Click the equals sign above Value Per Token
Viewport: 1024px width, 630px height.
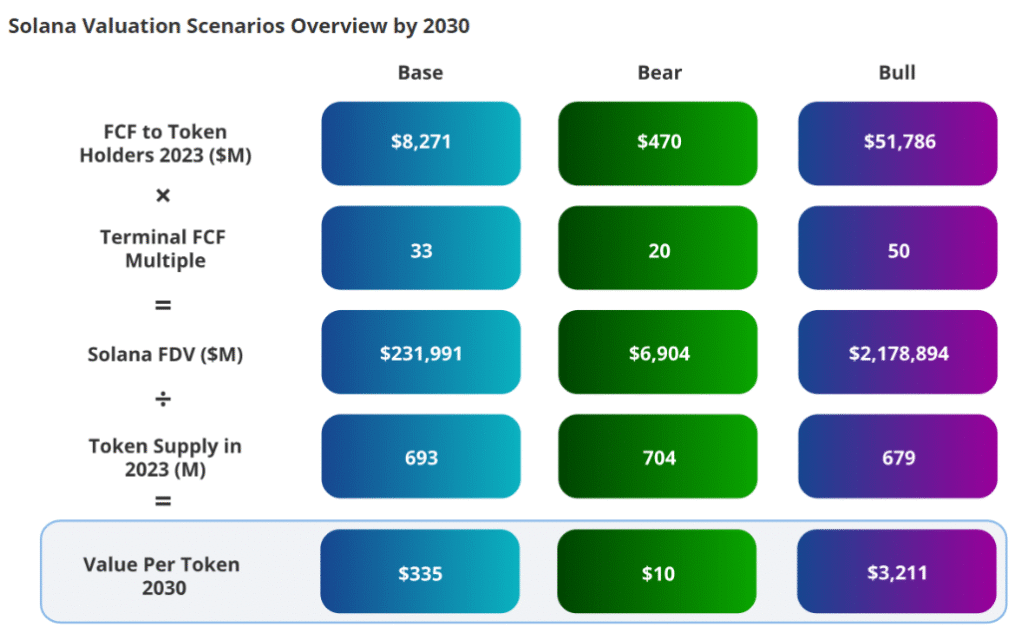[x=163, y=500]
